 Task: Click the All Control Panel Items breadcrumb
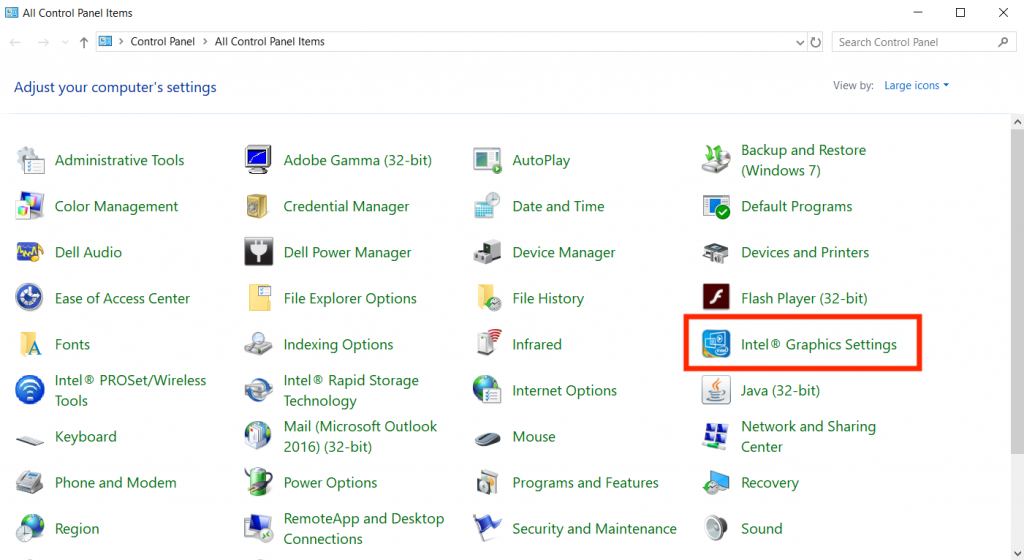tap(270, 42)
